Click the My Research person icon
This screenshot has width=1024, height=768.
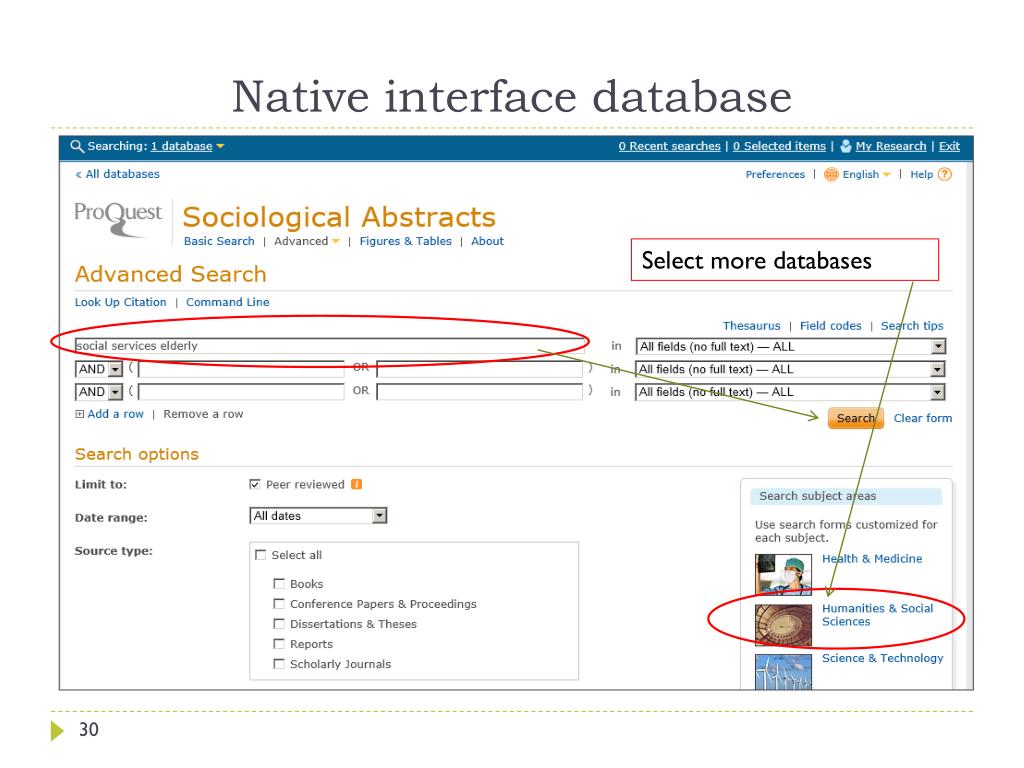click(846, 146)
